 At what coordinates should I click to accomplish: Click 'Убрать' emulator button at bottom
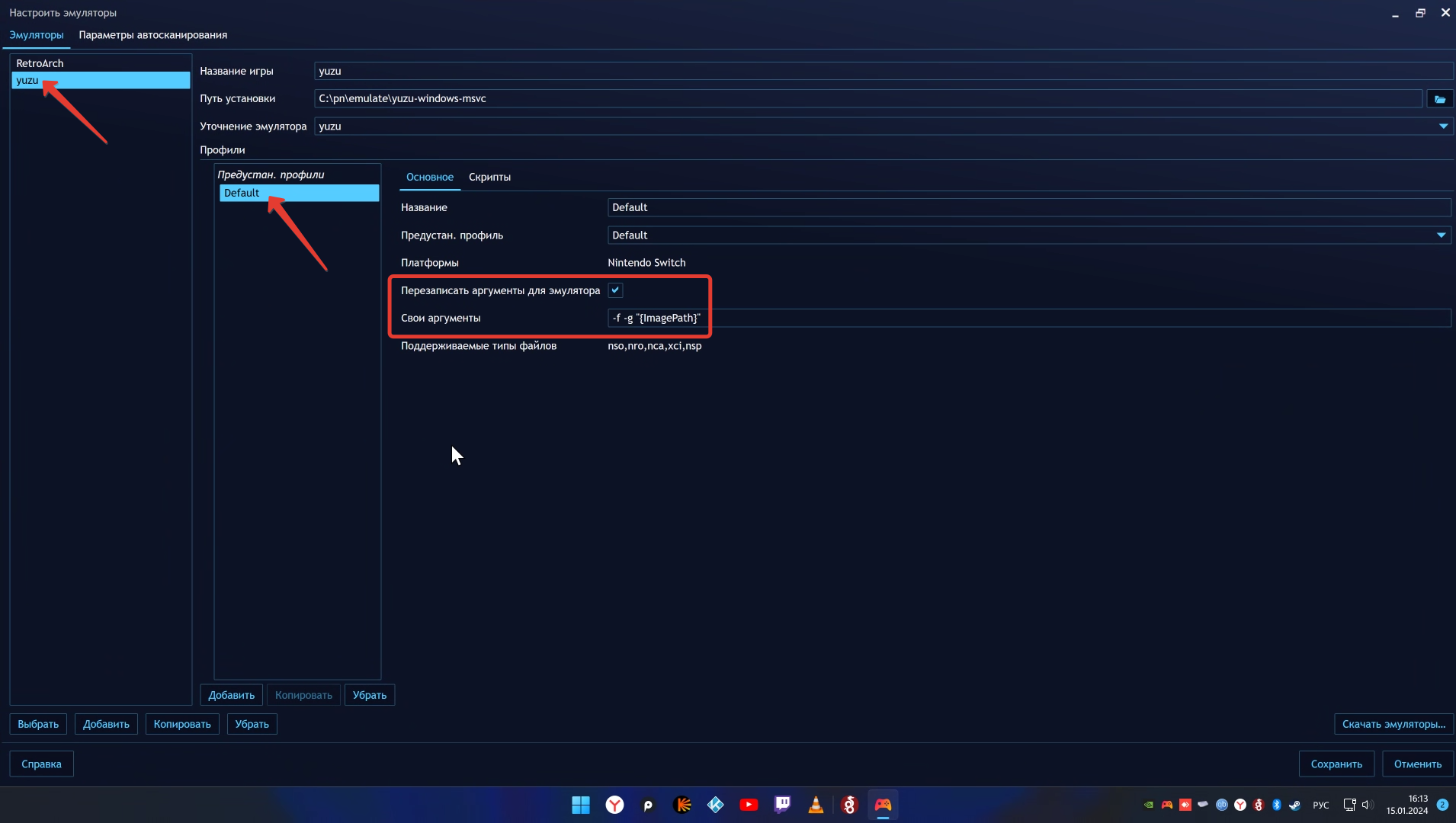point(252,724)
